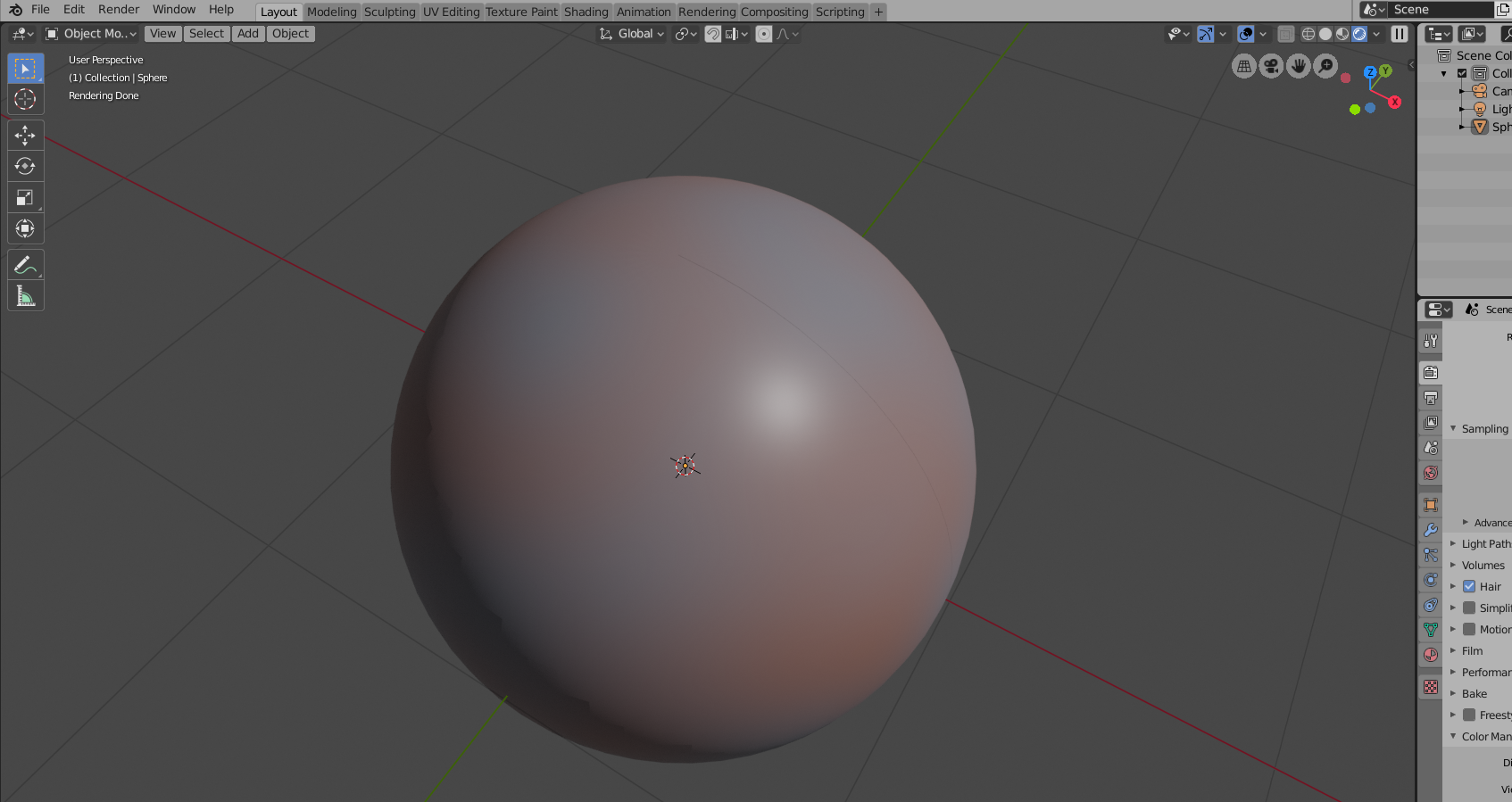Click the Select header menu button
The height and width of the screenshot is (802, 1512).
pos(206,34)
